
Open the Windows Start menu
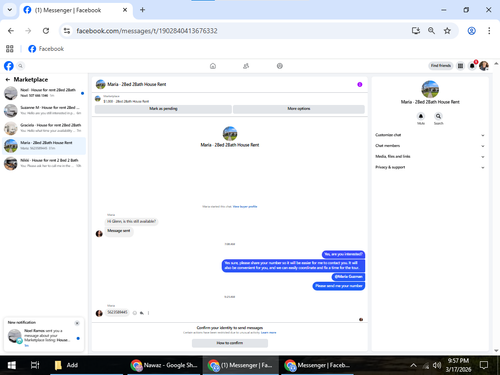(11, 365)
